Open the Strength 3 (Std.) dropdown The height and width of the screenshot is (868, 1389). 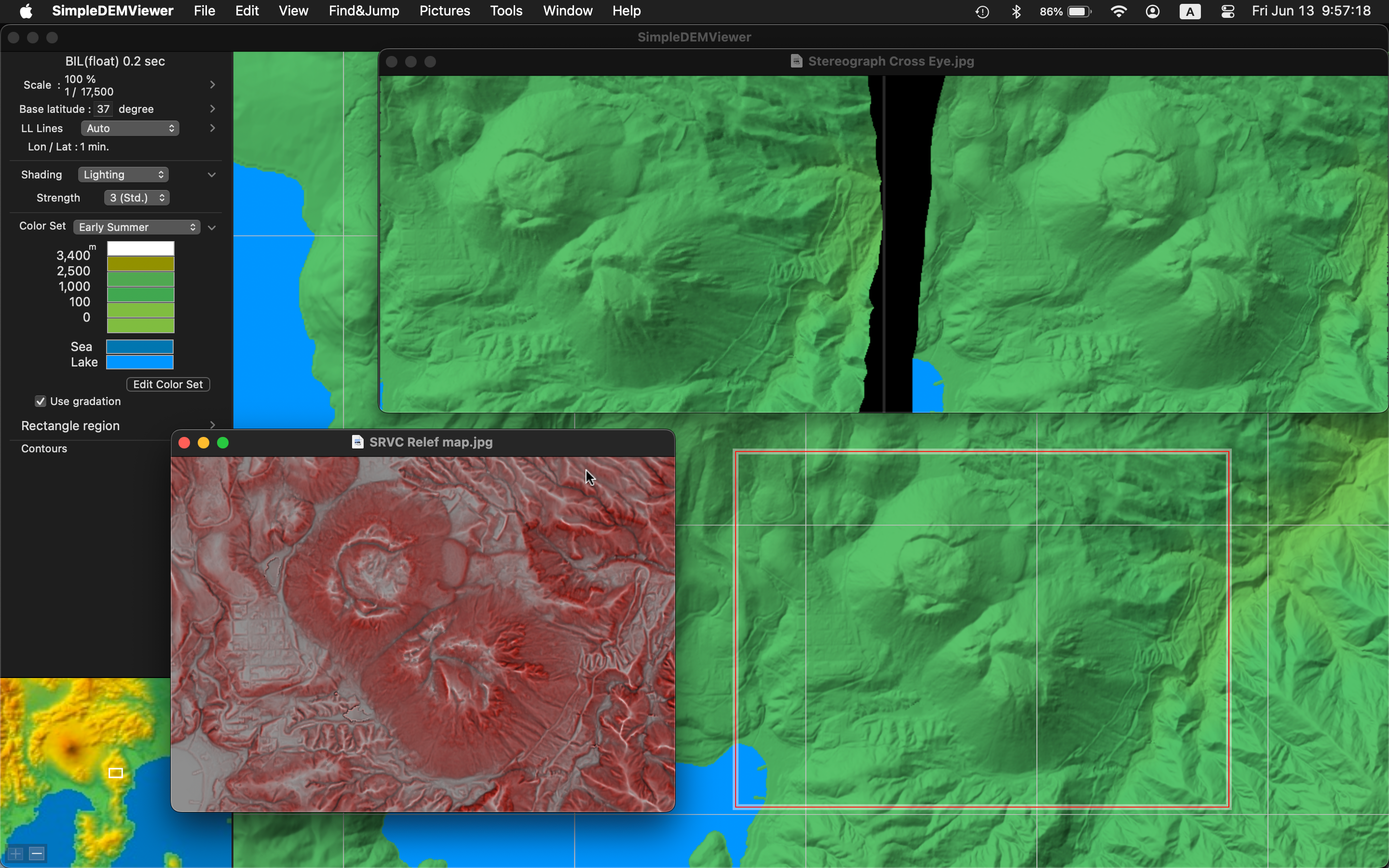pyautogui.click(x=136, y=198)
